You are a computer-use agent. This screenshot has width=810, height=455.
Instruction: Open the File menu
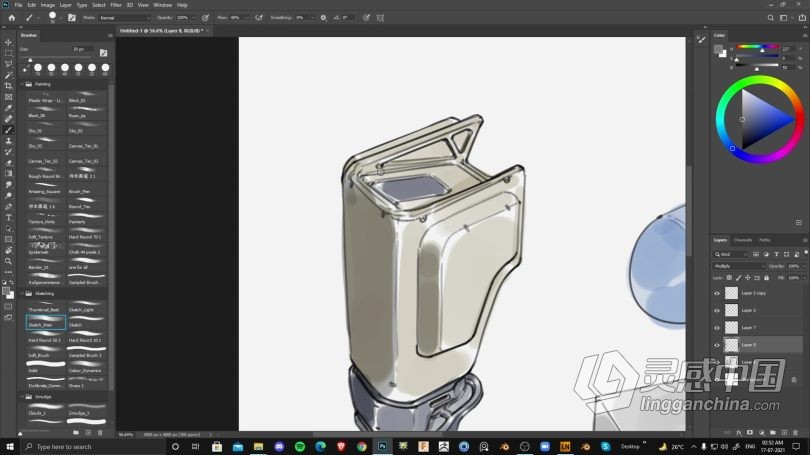(x=18, y=5)
